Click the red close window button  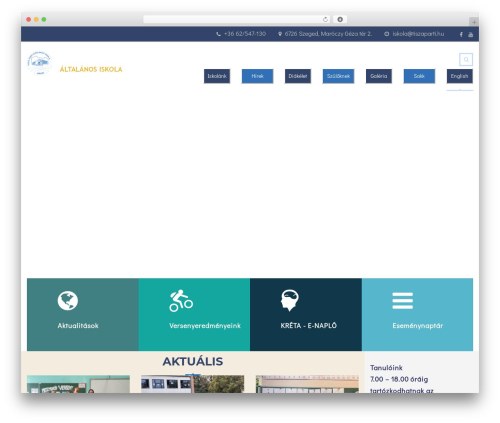point(29,20)
